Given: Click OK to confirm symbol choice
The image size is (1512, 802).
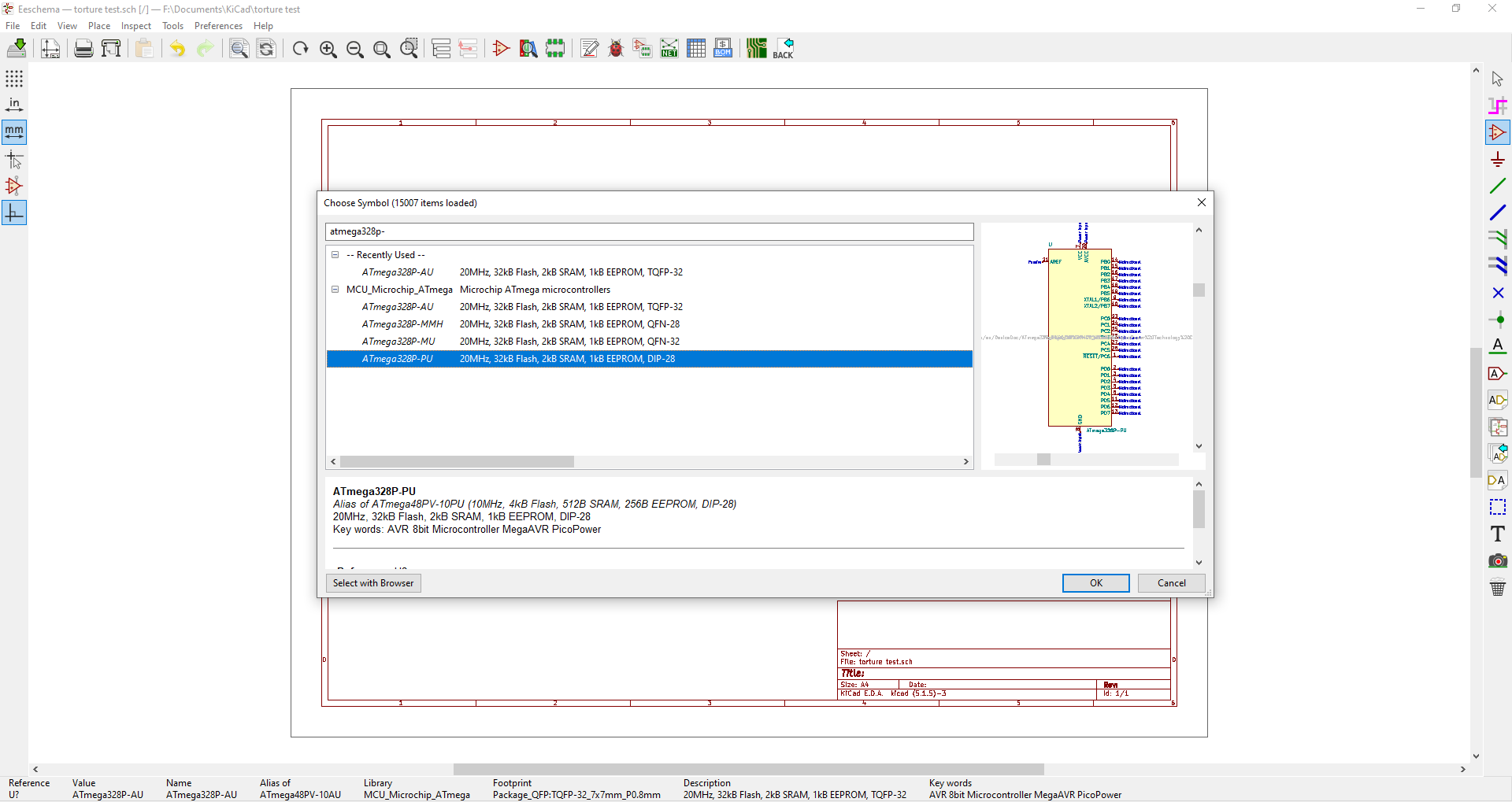Looking at the screenshot, I should coord(1095,583).
